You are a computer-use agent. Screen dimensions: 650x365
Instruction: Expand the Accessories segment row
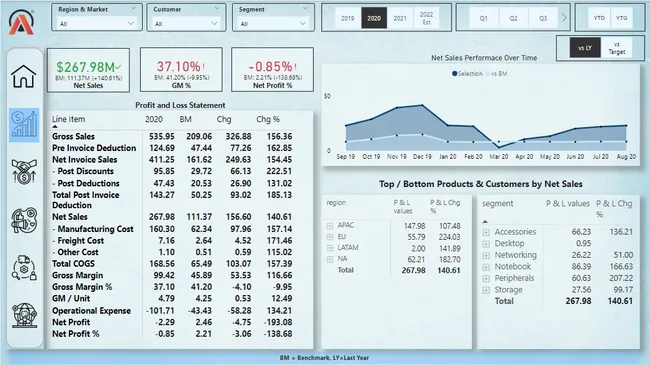[x=486, y=232]
